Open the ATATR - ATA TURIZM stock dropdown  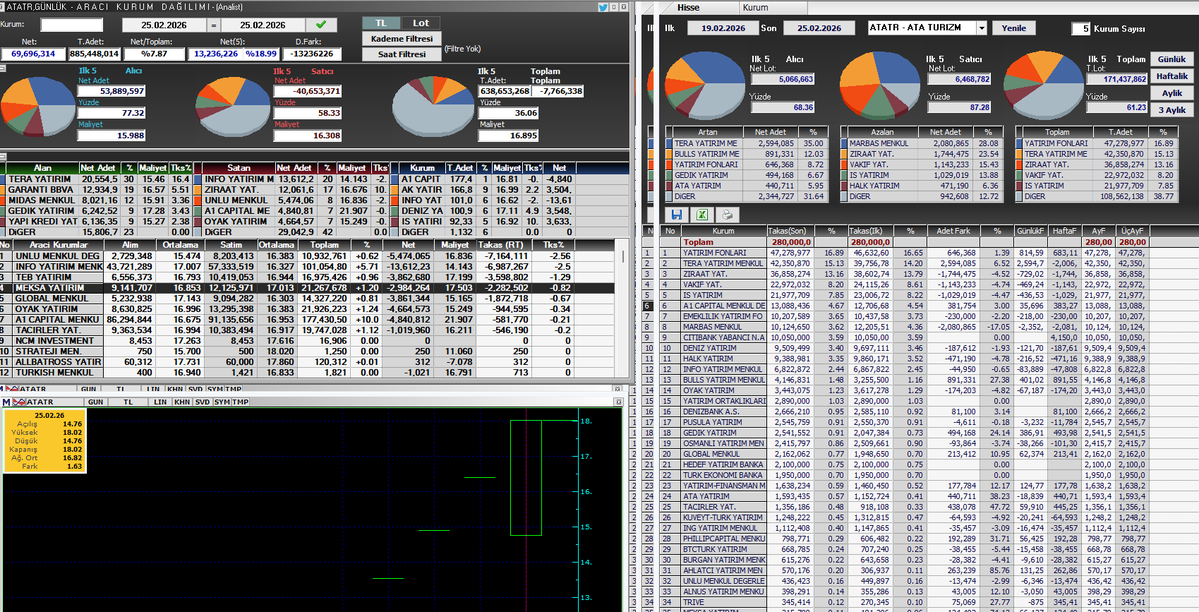tap(982, 28)
